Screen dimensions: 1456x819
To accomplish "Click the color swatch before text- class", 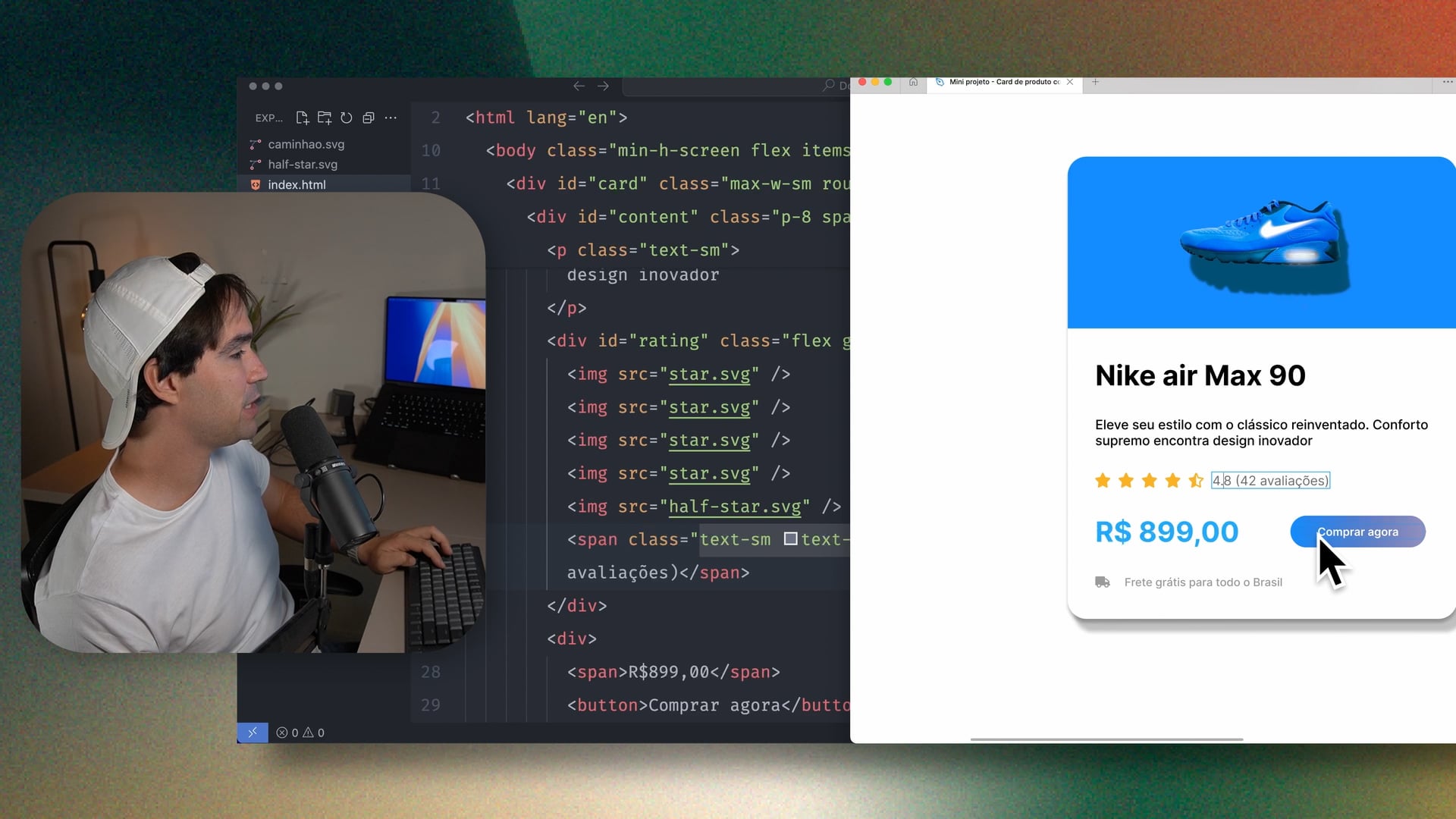I will [x=790, y=539].
